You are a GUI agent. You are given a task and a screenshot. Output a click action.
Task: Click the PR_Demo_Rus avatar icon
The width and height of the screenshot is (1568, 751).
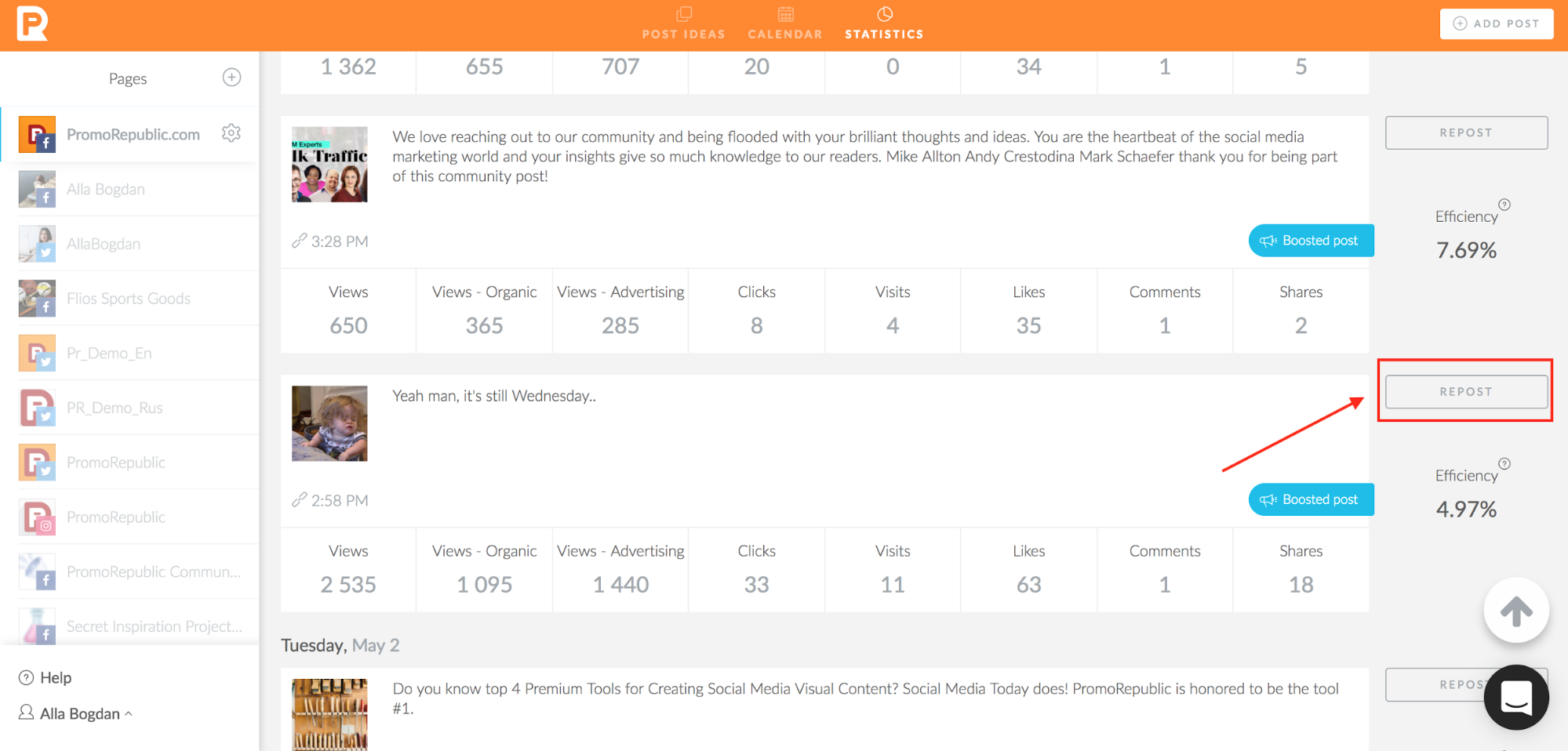pos(37,408)
